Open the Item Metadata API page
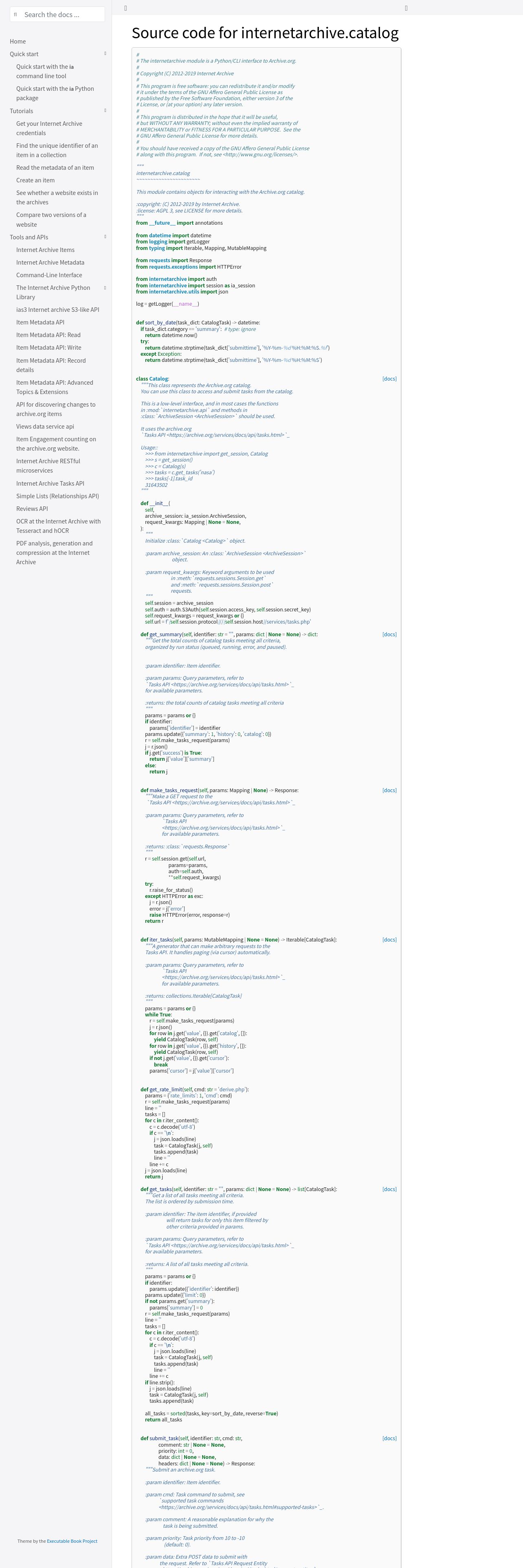This screenshot has height=1568, width=523. (40, 323)
